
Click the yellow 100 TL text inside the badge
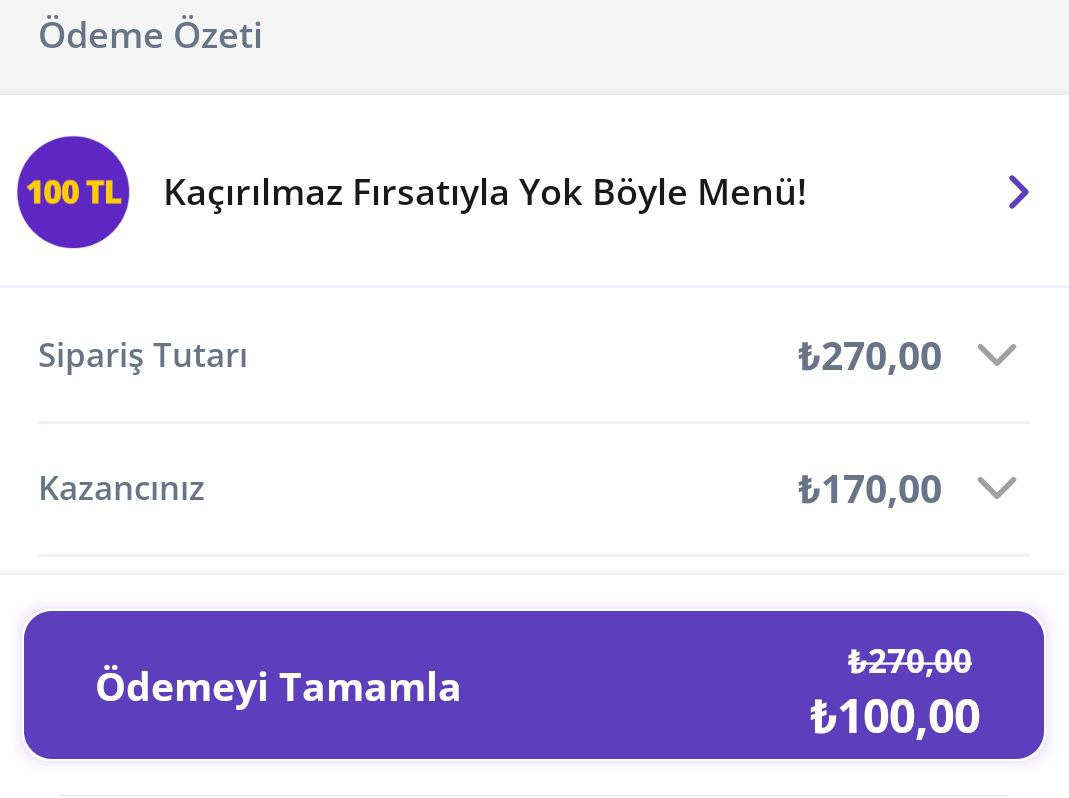(x=74, y=192)
